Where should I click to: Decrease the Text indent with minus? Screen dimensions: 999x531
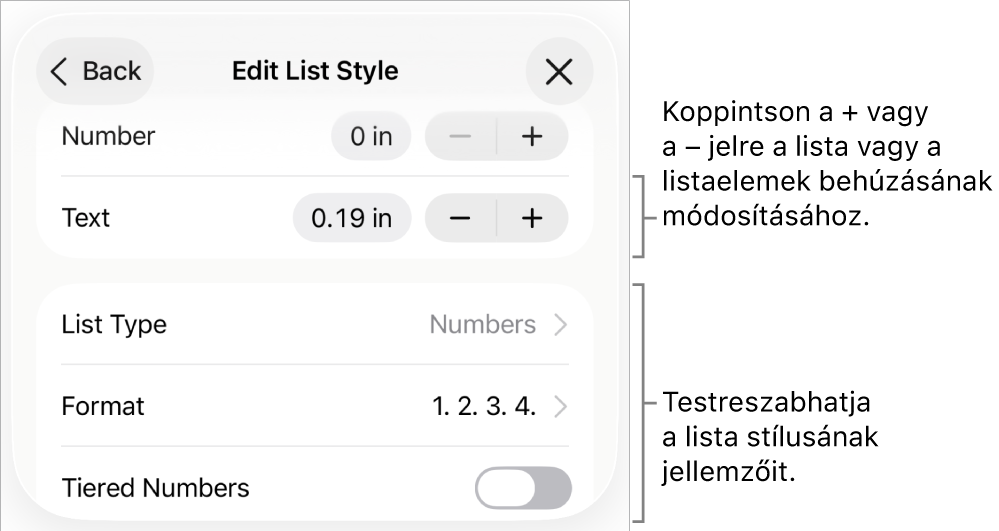pos(460,218)
